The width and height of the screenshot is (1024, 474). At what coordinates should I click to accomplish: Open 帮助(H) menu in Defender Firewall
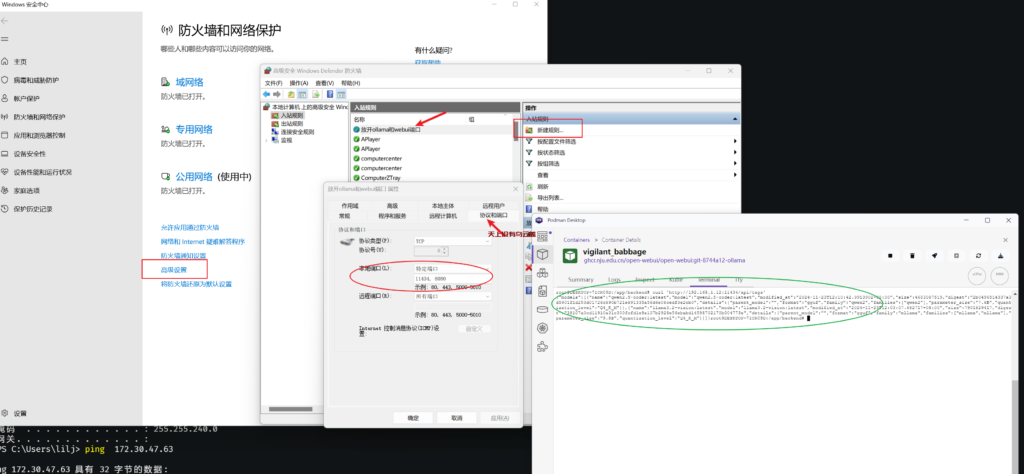point(350,83)
